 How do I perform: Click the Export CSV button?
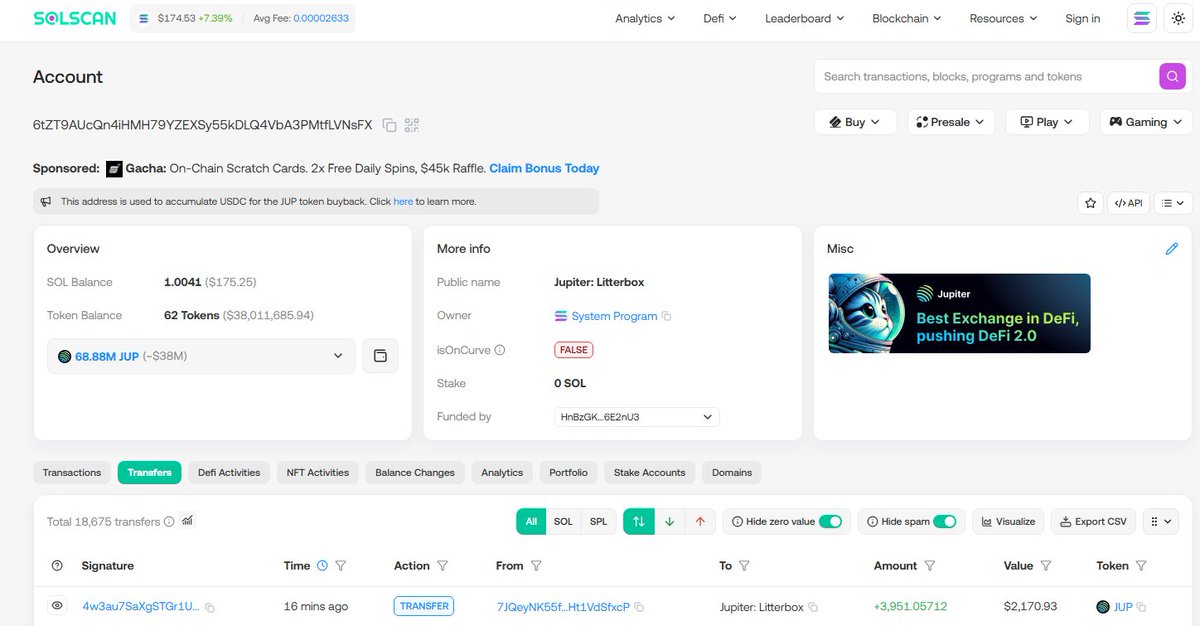tap(1092, 521)
